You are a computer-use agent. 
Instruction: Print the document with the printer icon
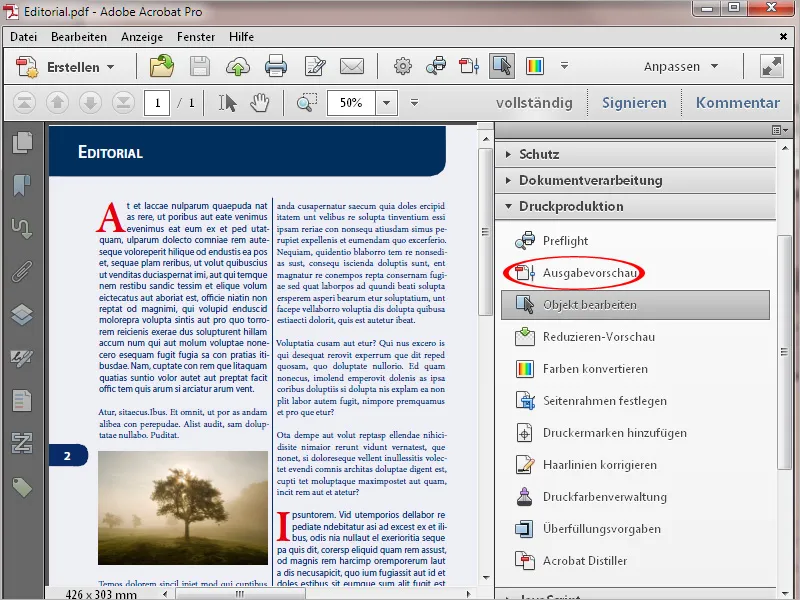click(276, 67)
